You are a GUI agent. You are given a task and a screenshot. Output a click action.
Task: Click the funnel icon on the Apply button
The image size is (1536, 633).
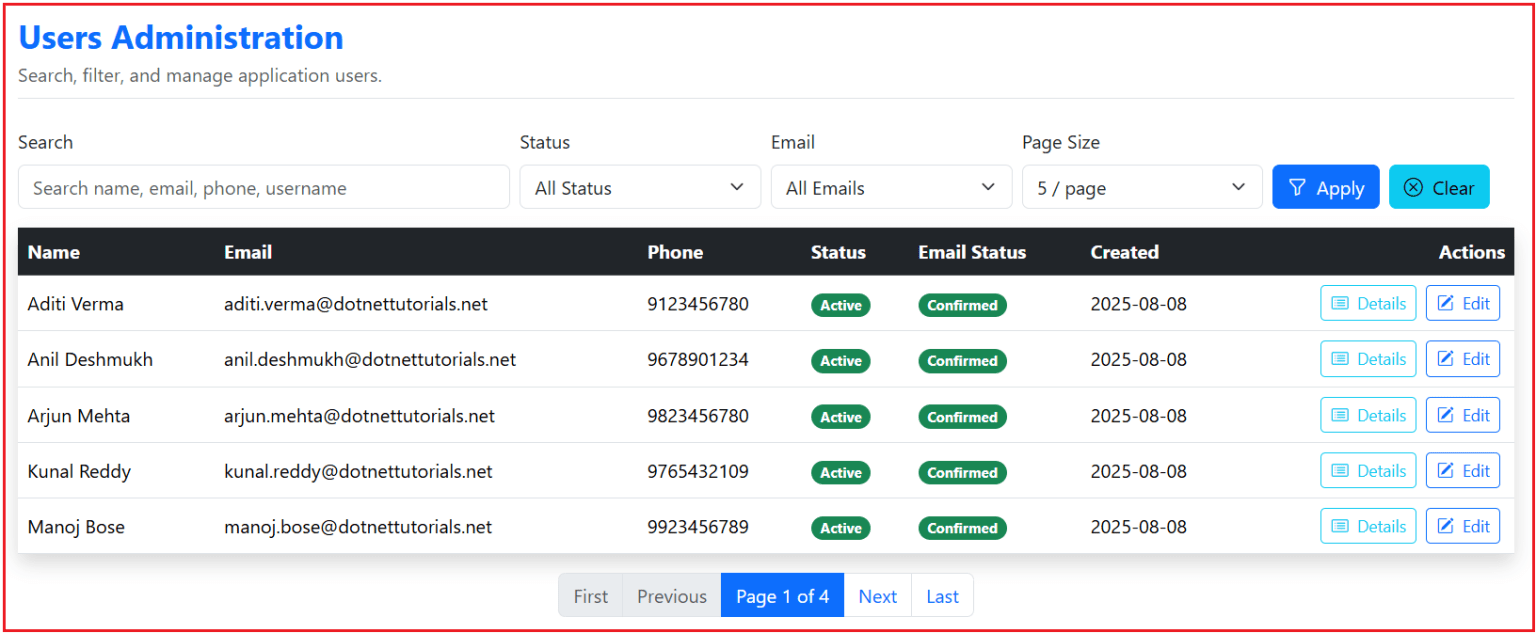tap(1297, 187)
